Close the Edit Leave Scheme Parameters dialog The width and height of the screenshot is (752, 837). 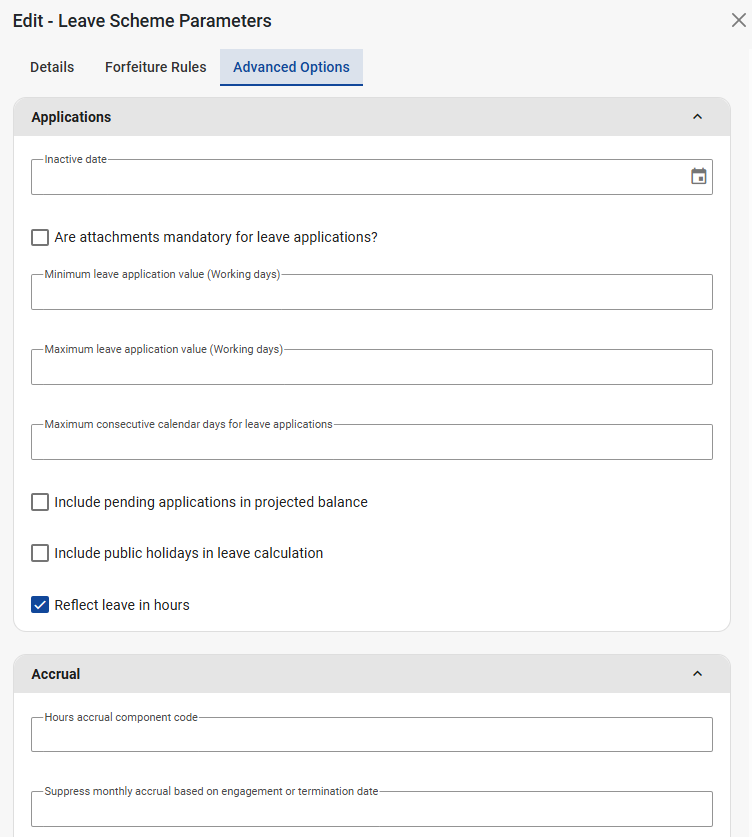(x=739, y=20)
